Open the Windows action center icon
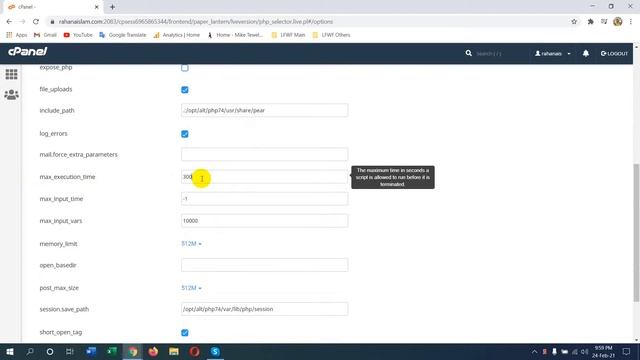 627,351
